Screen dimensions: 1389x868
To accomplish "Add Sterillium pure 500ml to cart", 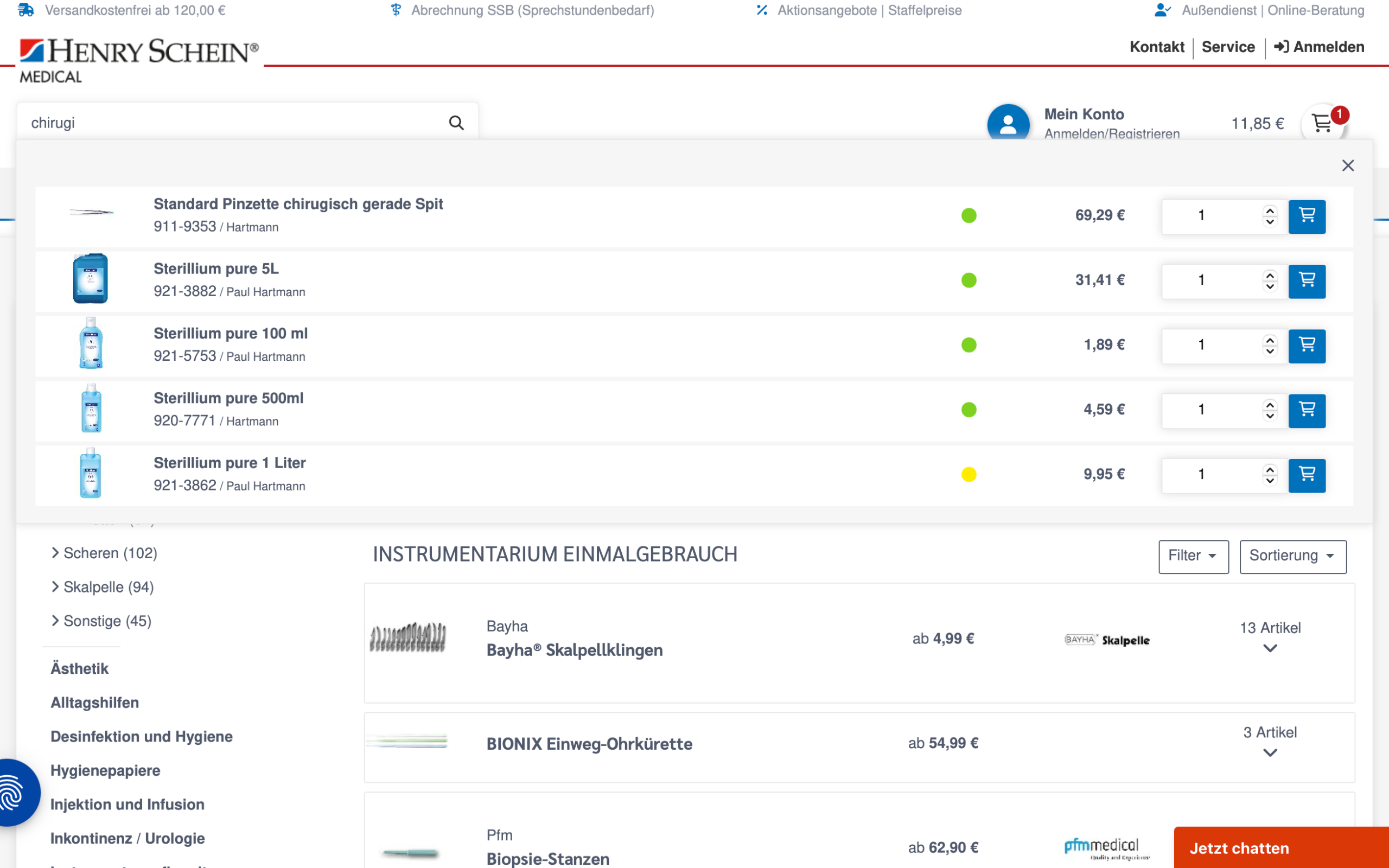I will point(1307,411).
